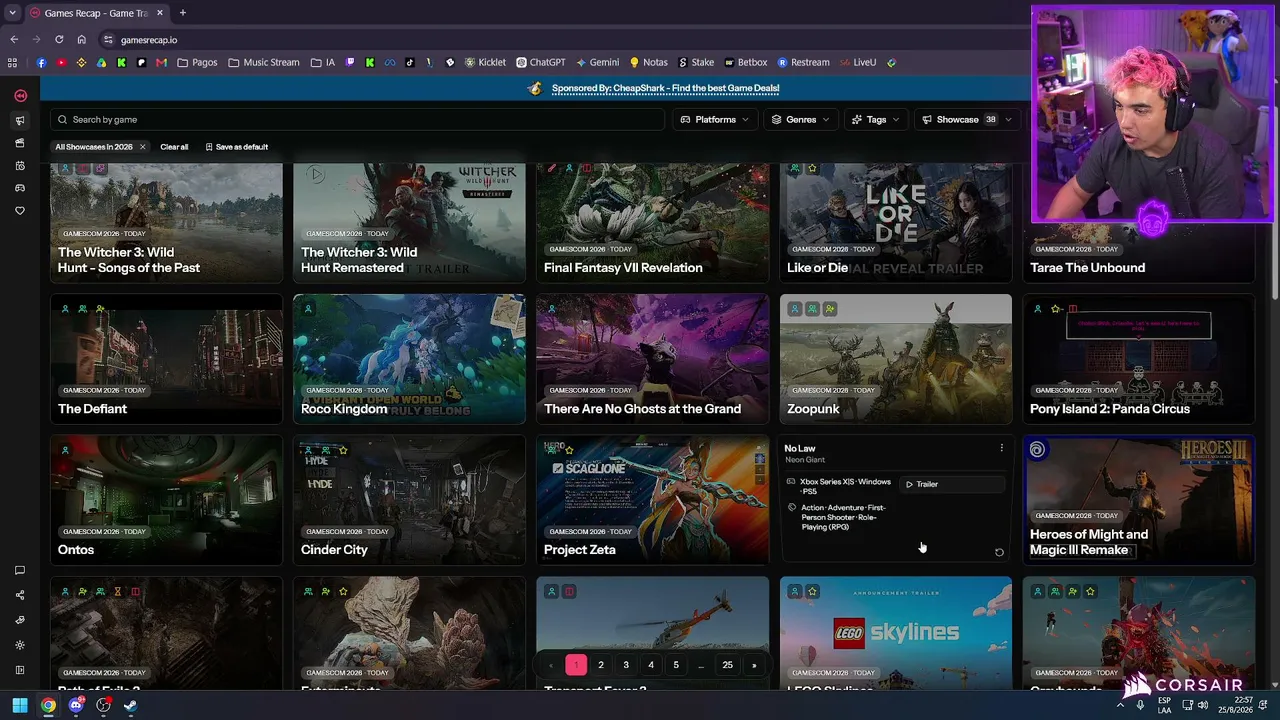
Task: Open the Facebook bookmark icon
Action: (41, 62)
